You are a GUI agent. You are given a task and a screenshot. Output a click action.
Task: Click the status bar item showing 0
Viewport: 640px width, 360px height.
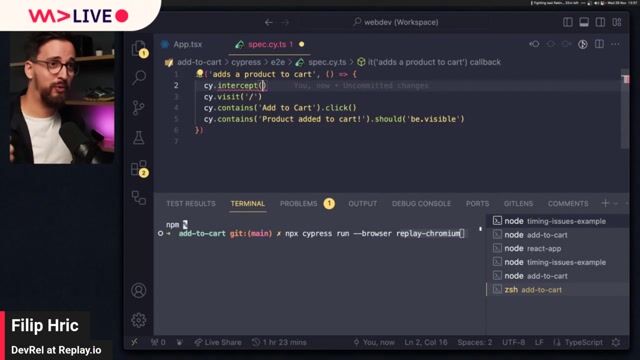coord(158,342)
